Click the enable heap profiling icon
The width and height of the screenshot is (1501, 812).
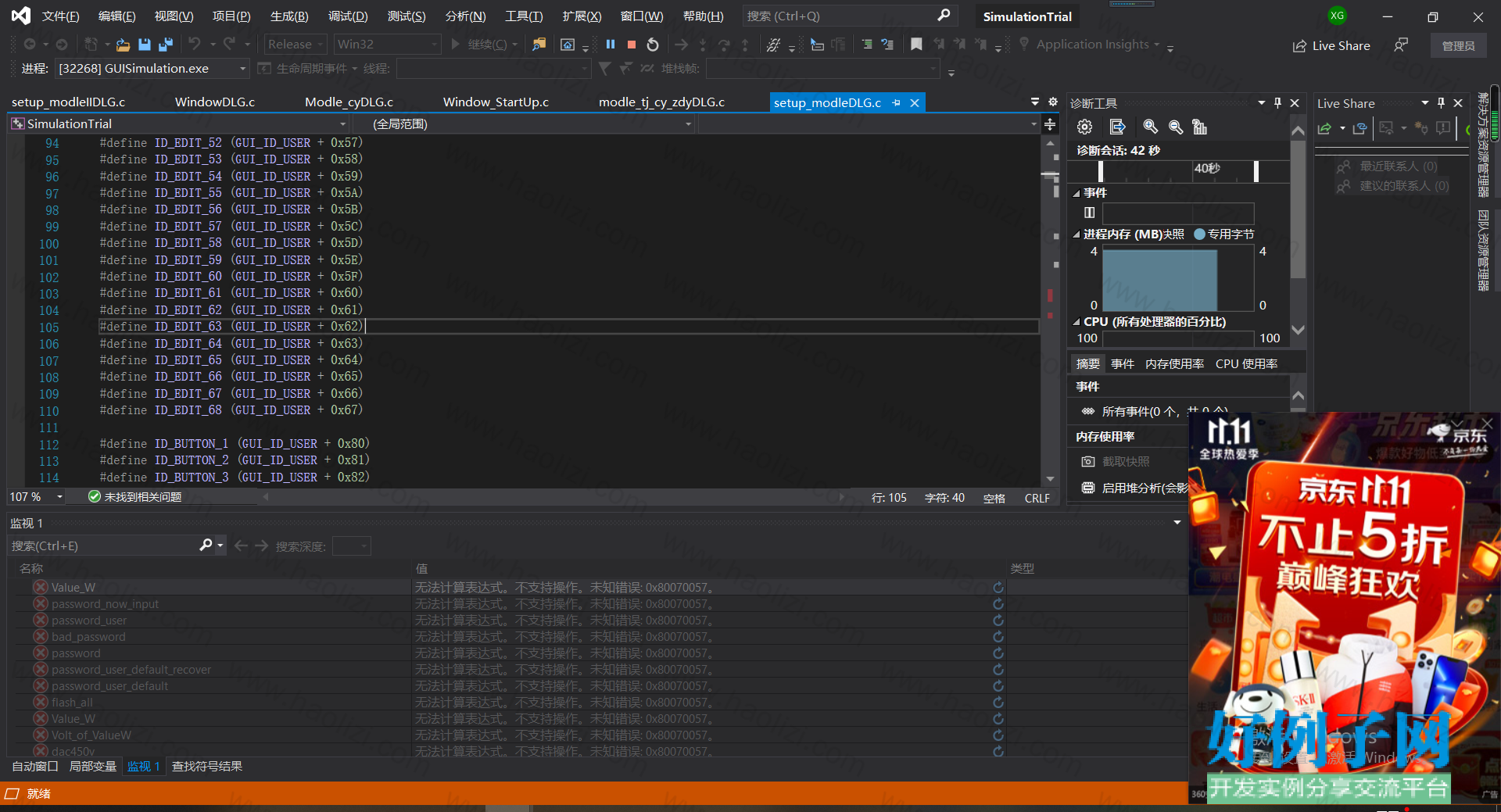point(1087,488)
